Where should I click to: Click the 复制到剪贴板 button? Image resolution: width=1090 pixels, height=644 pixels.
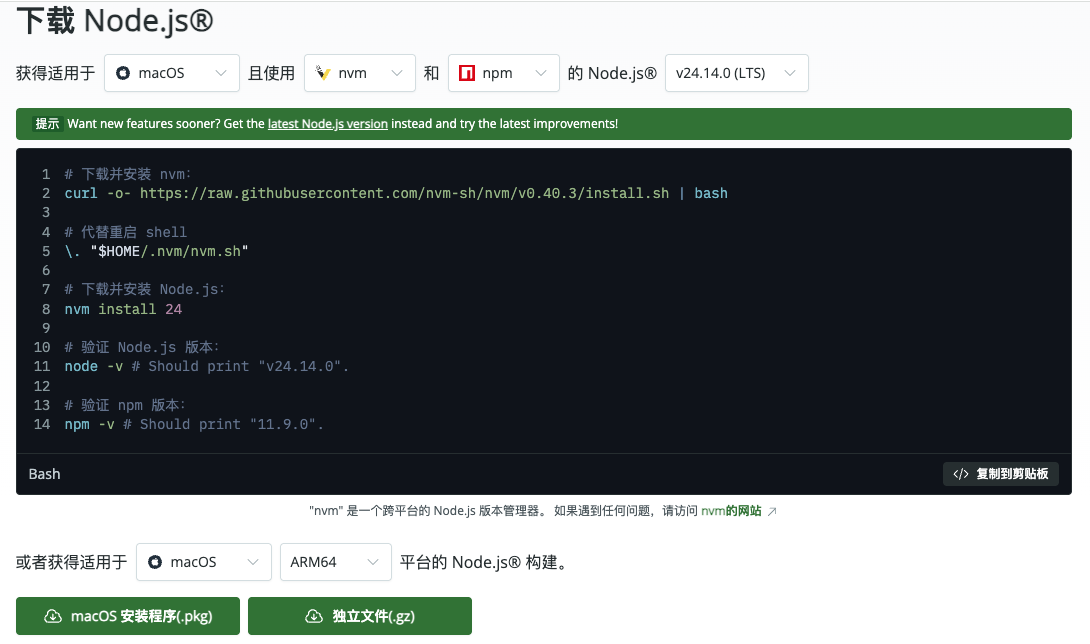click(1000, 474)
